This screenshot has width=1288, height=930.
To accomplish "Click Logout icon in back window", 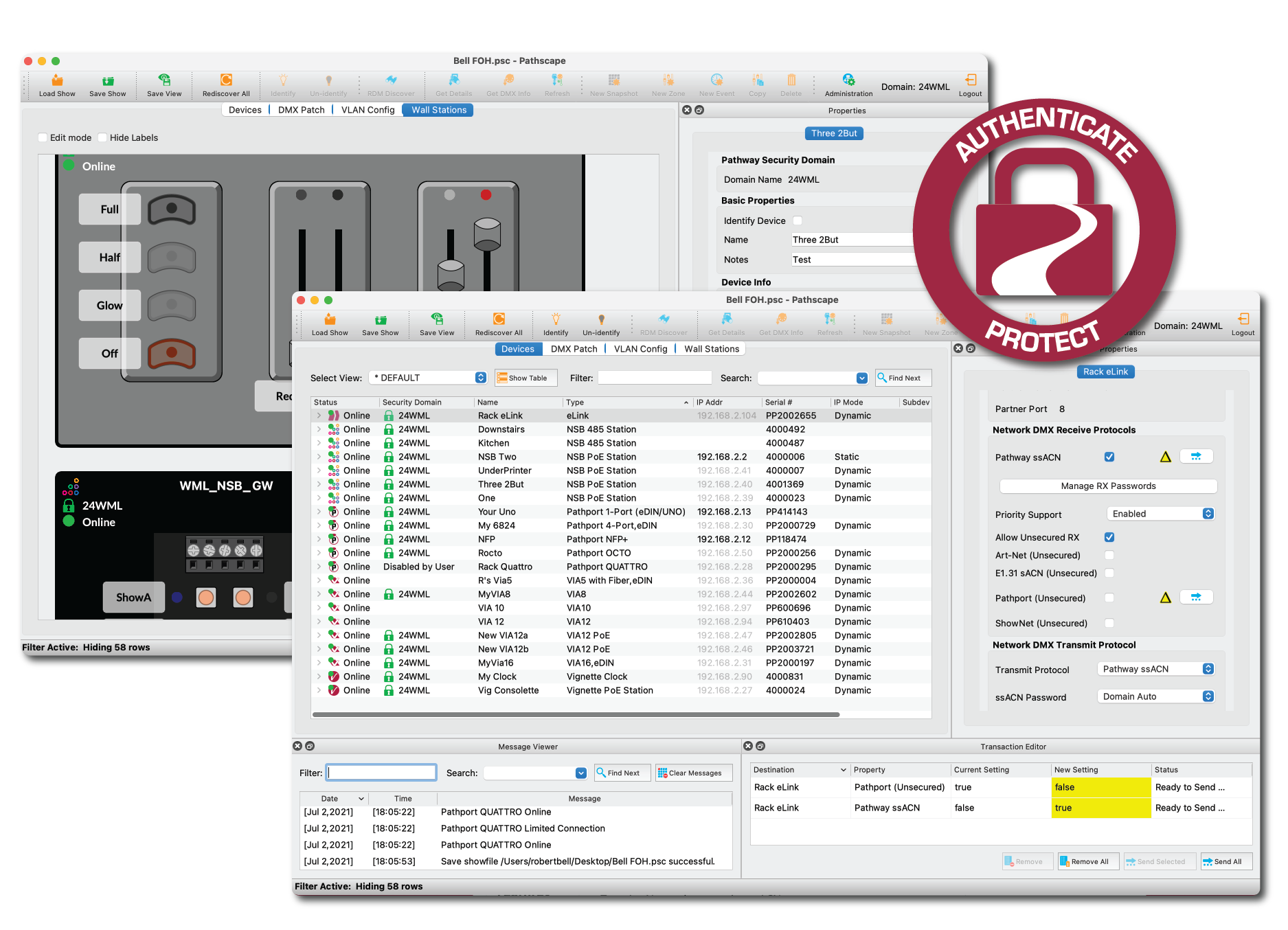I will tap(971, 80).
